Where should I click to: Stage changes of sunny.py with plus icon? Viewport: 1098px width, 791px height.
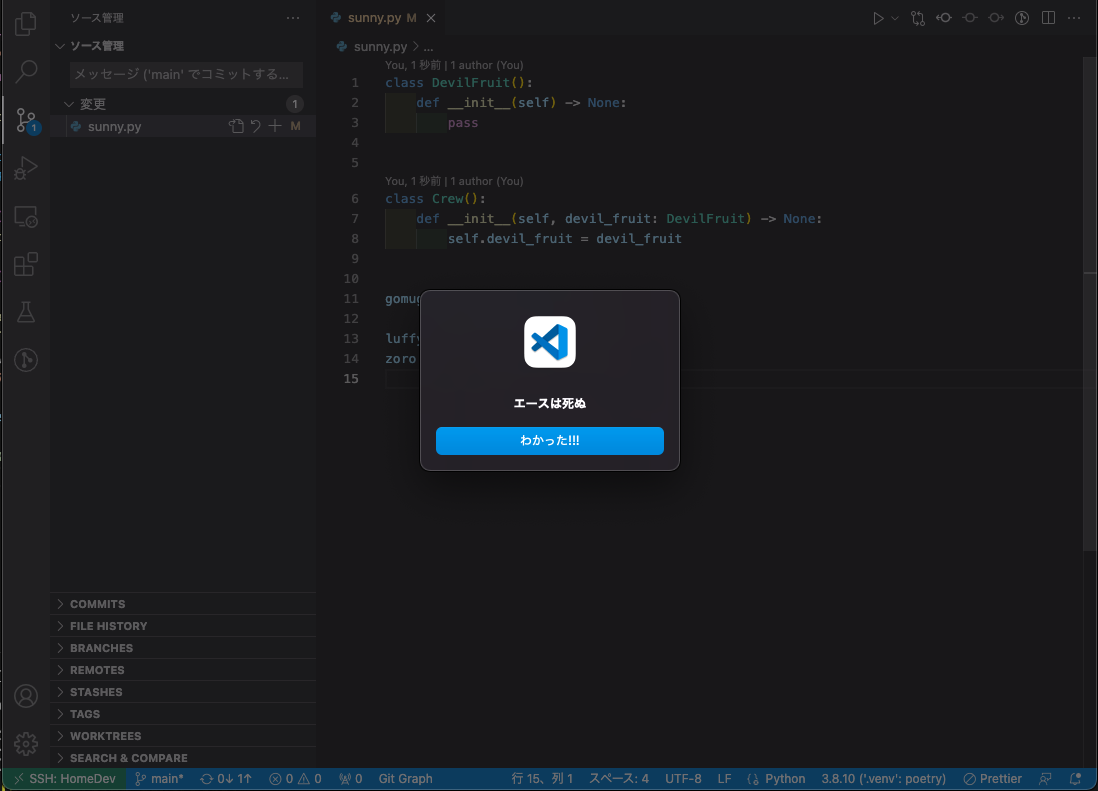click(274, 126)
